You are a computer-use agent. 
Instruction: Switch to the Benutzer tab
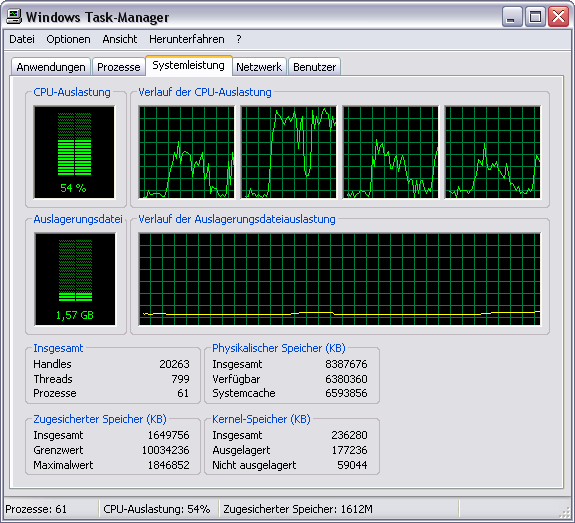click(x=315, y=67)
